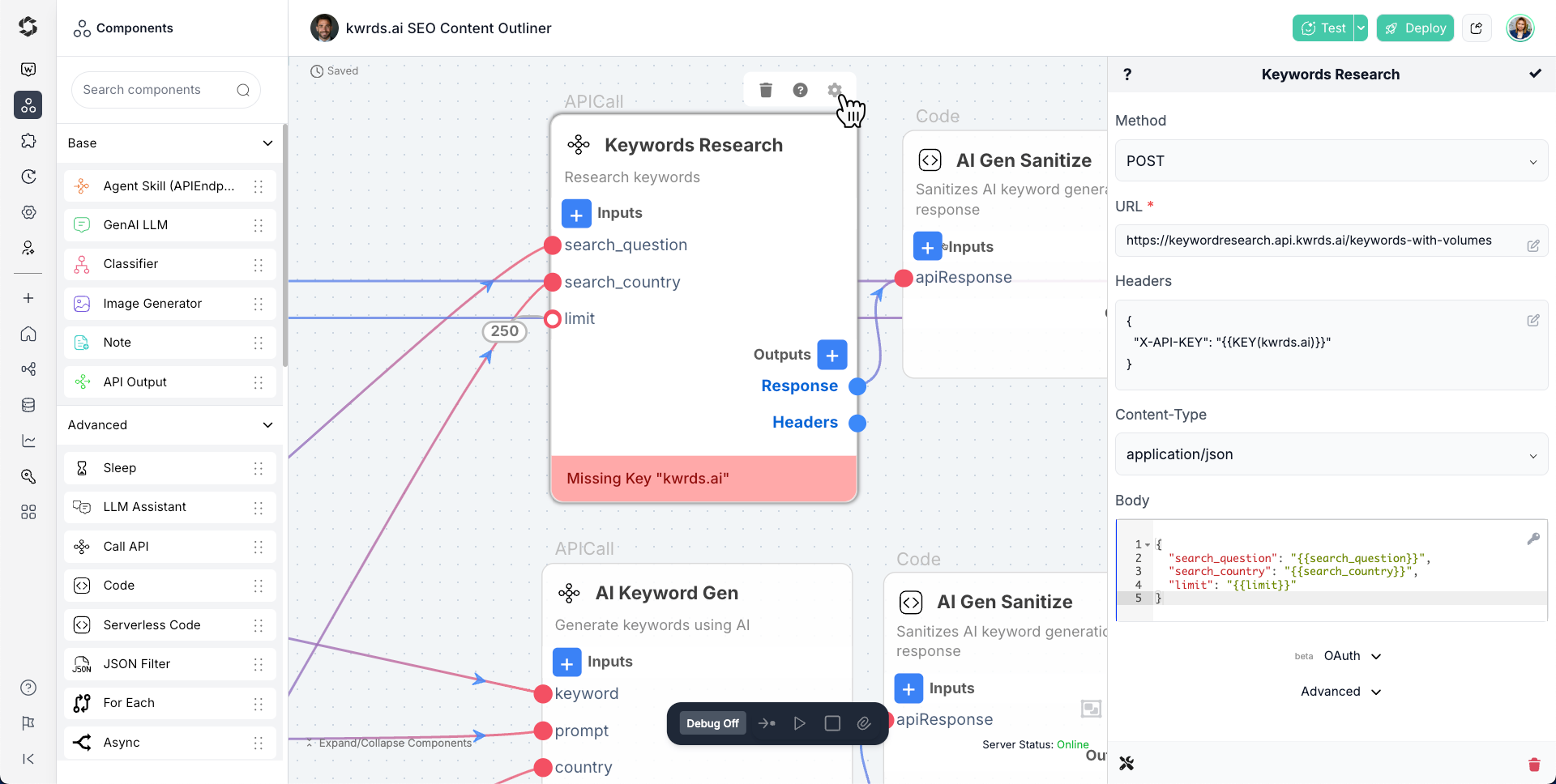Add input to AI Keyword Gen node

[x=567, y=663]
